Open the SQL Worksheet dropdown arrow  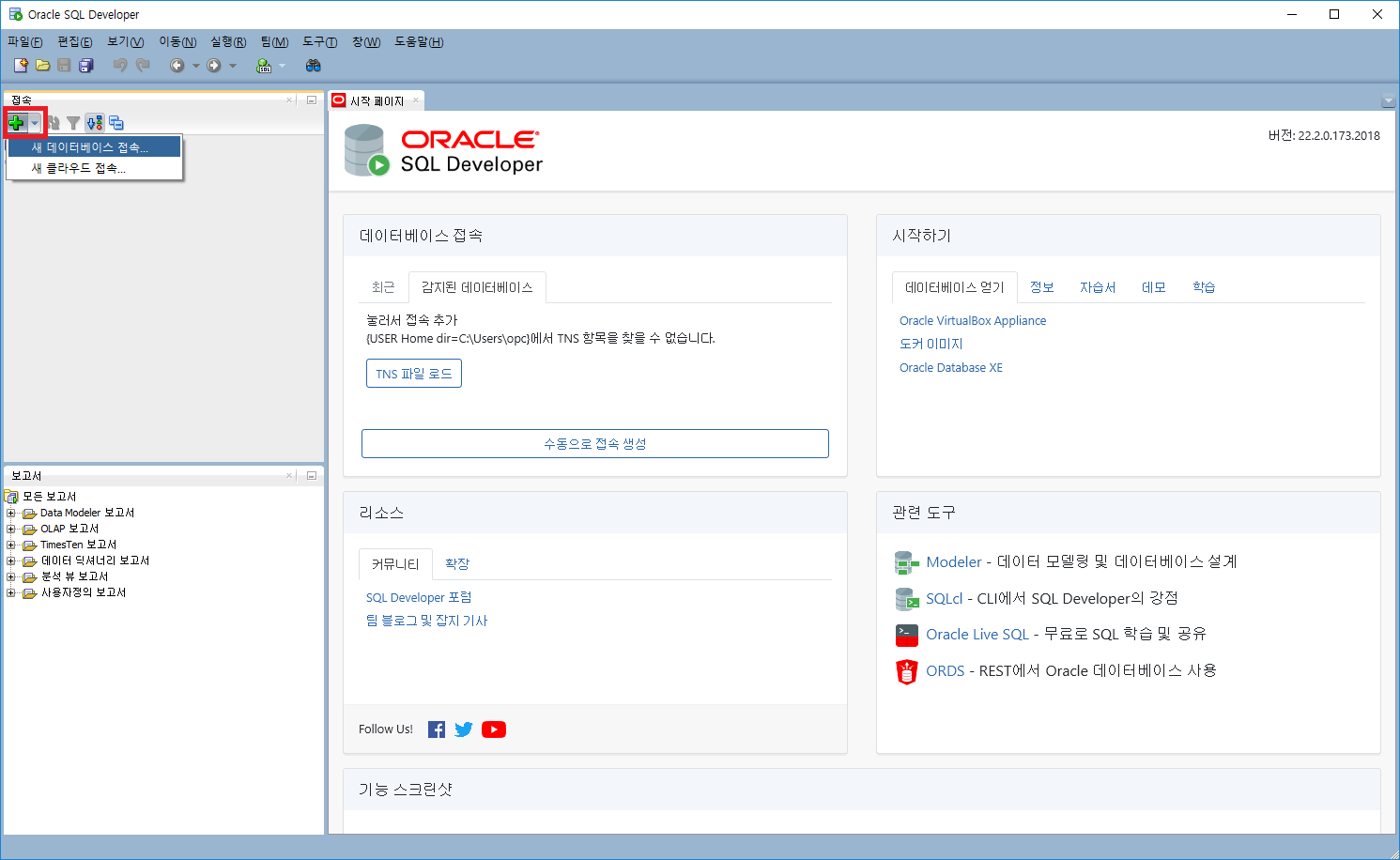tap(282, 66)
